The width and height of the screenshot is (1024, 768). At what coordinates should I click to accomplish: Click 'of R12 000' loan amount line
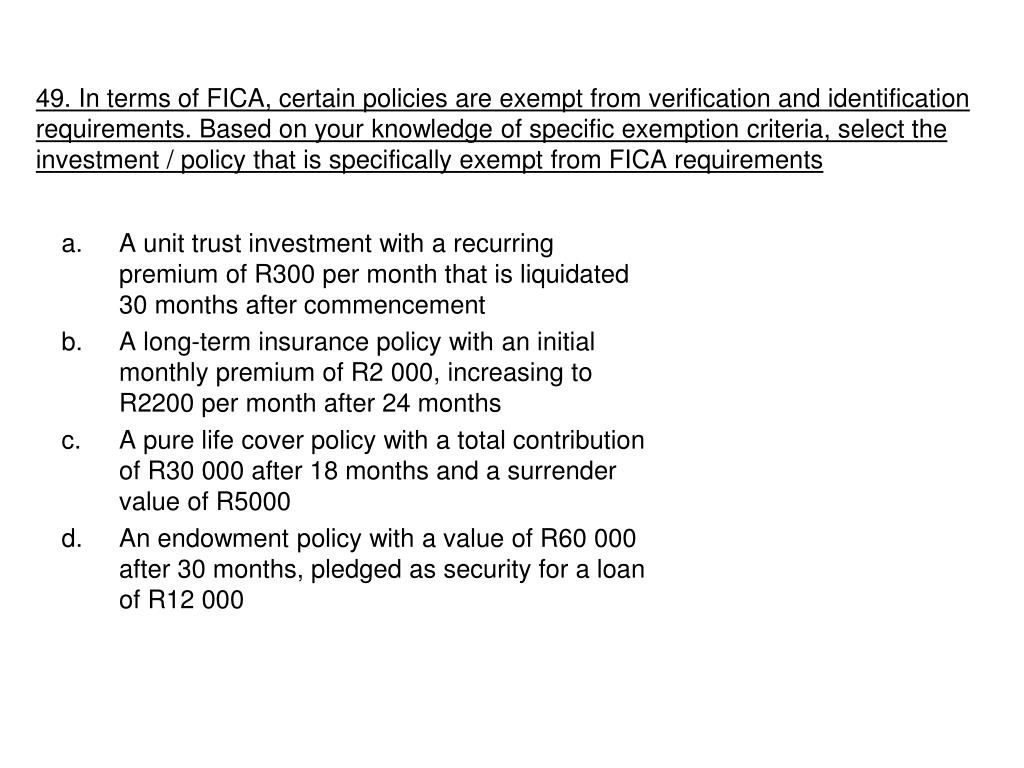pos(181,600)
